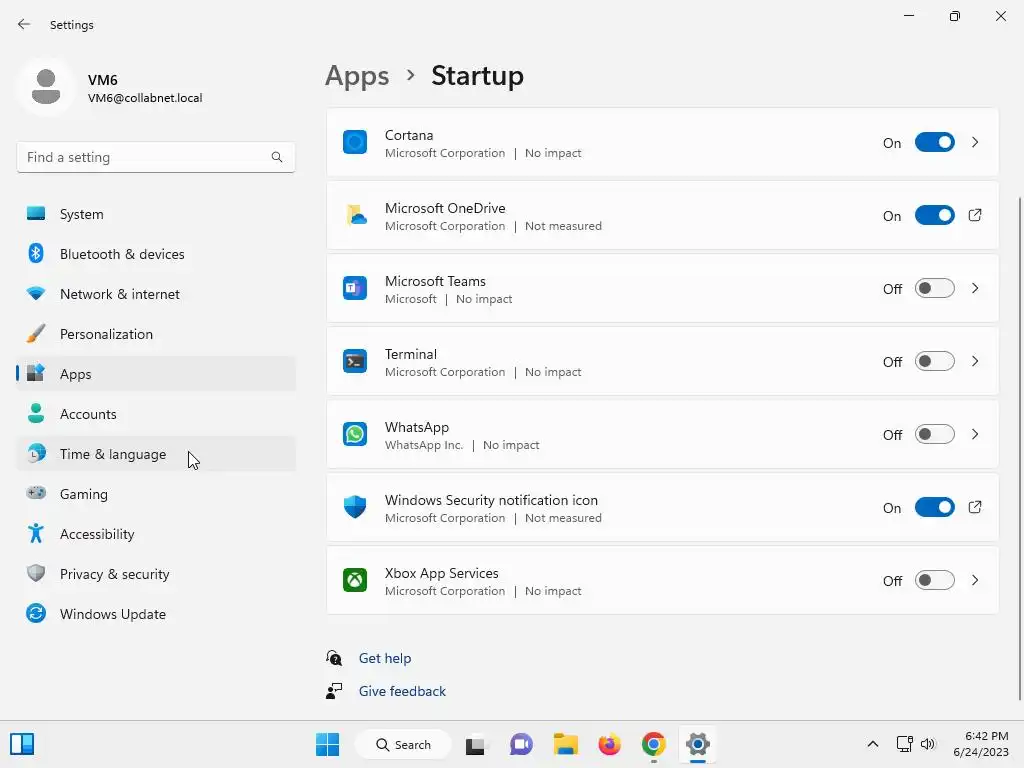Open Windows Update settings section

click(113, 614)
